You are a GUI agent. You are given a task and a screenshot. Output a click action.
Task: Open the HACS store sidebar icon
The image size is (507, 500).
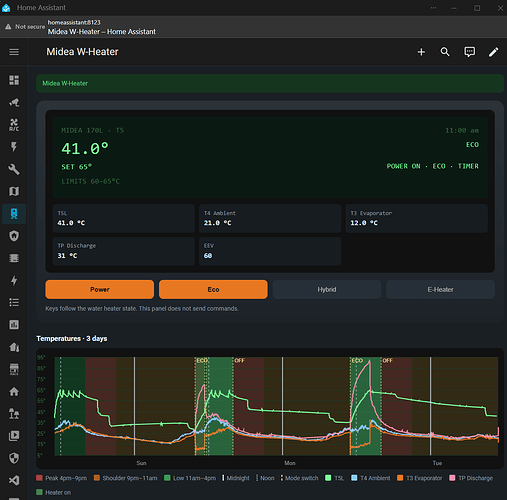(x=14, y=369)
